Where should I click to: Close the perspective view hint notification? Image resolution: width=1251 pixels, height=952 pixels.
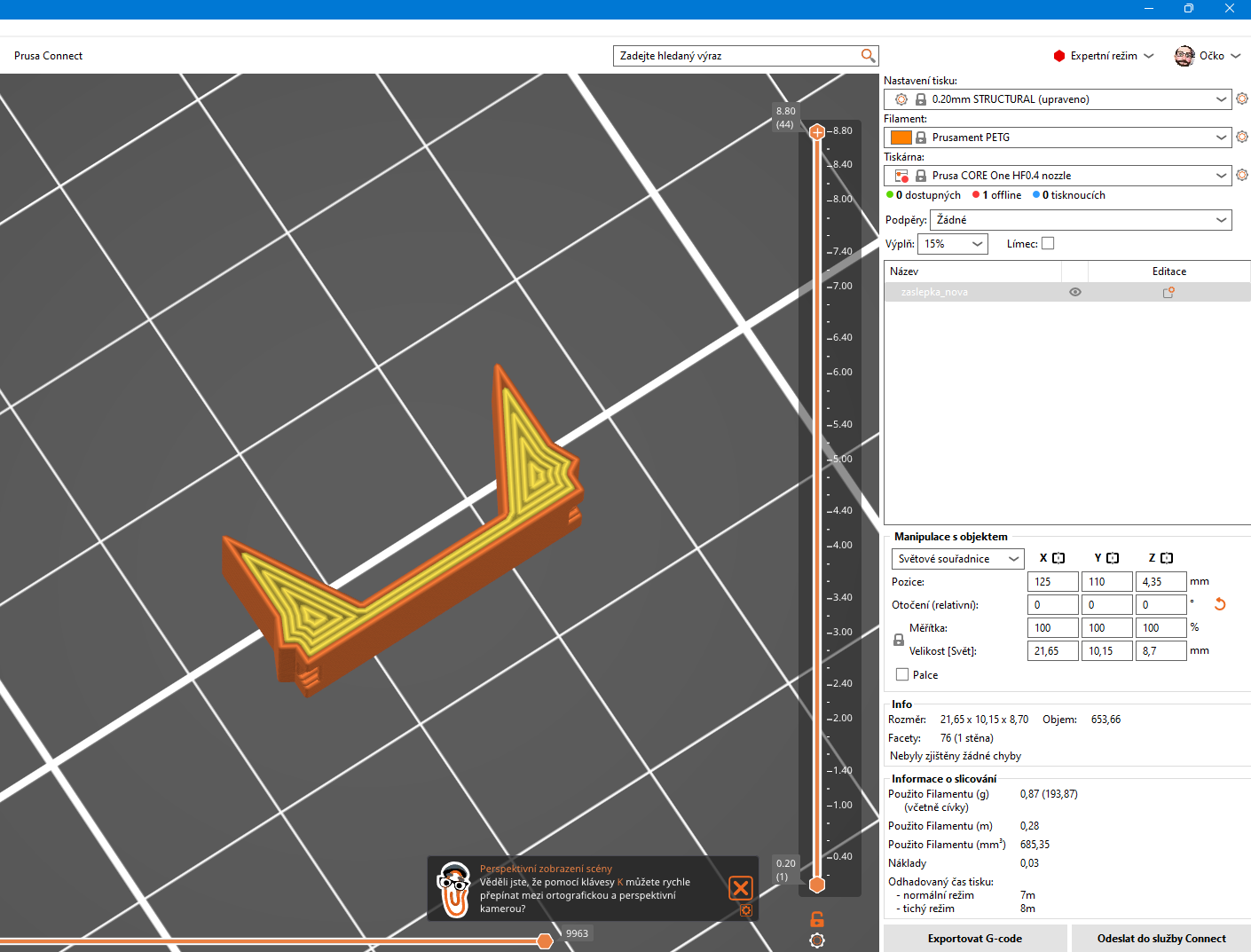point(741,888)
